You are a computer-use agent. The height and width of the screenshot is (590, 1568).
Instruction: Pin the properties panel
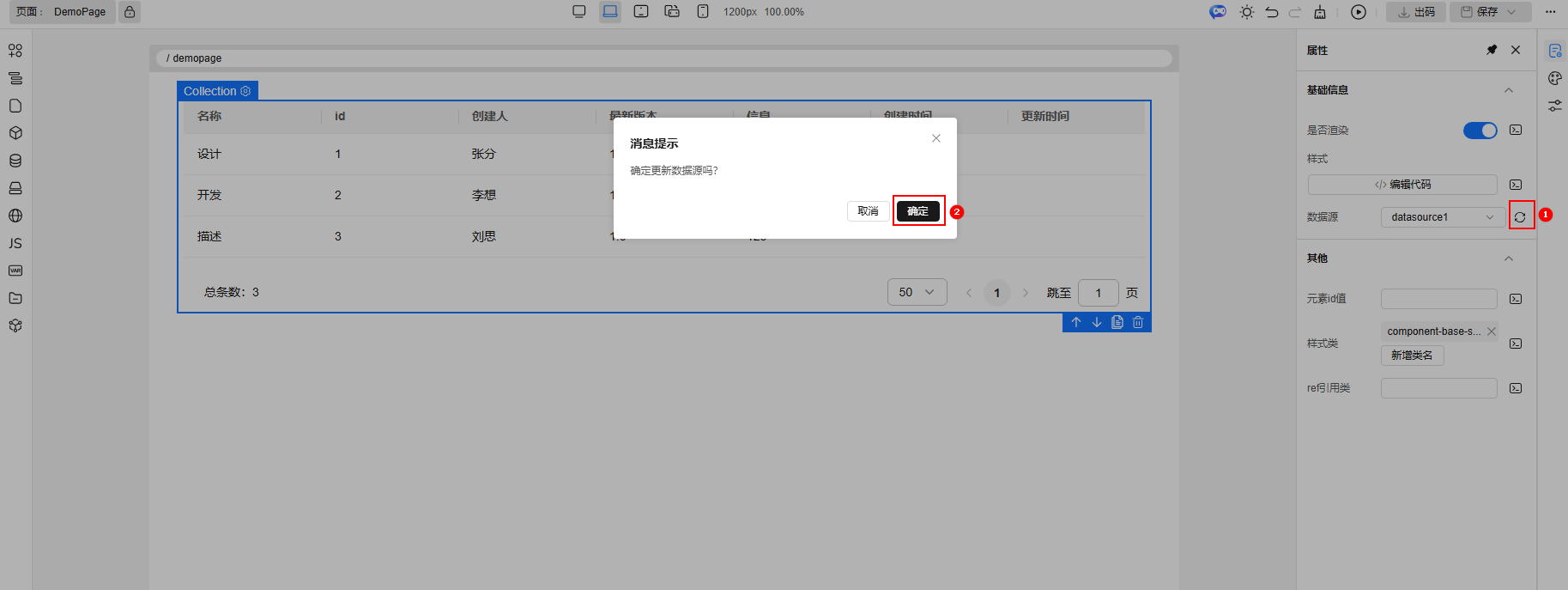[1492, 51]
